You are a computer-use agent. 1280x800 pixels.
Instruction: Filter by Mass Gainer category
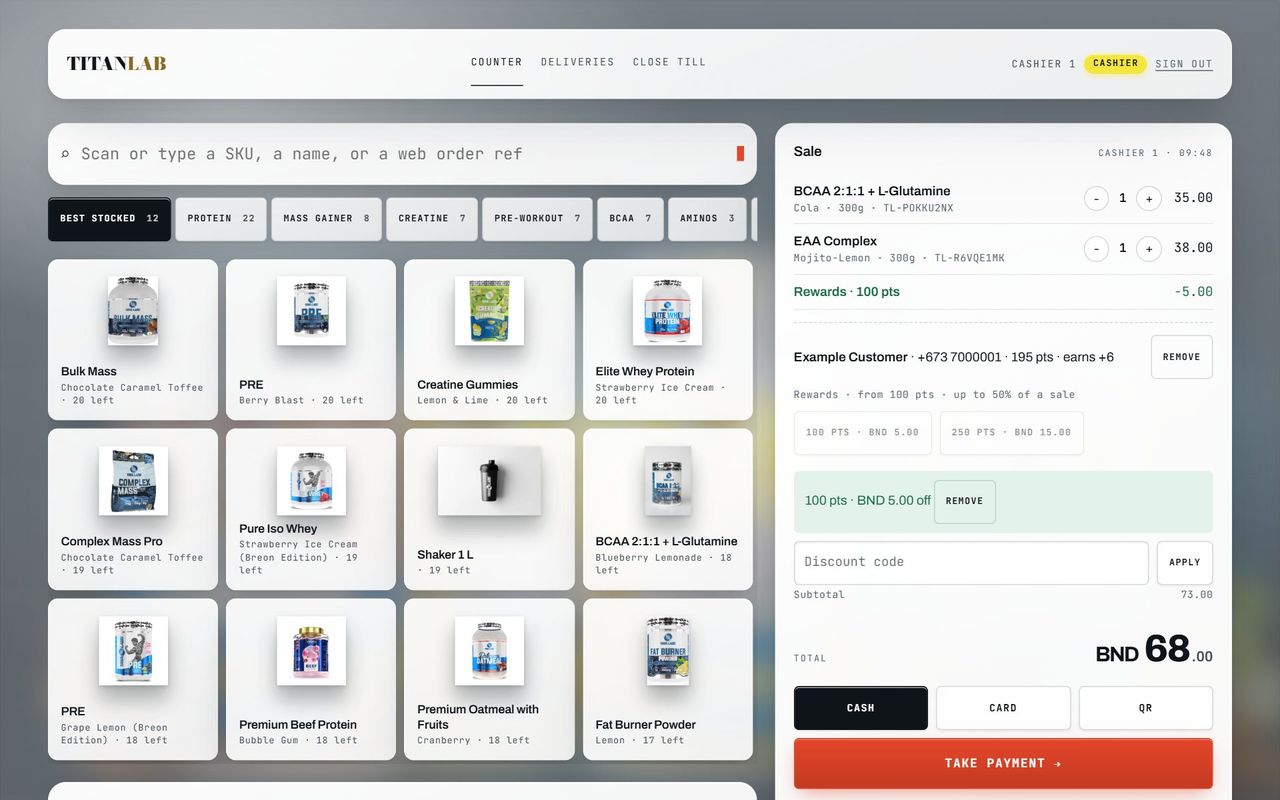326,219
